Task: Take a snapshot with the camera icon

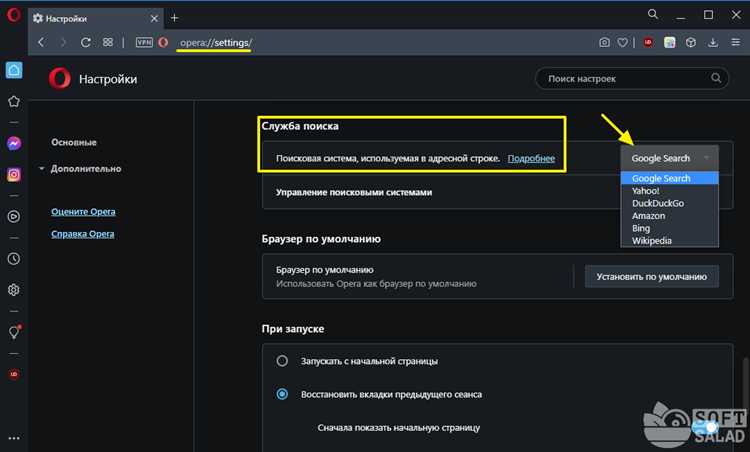Action: 604,43
